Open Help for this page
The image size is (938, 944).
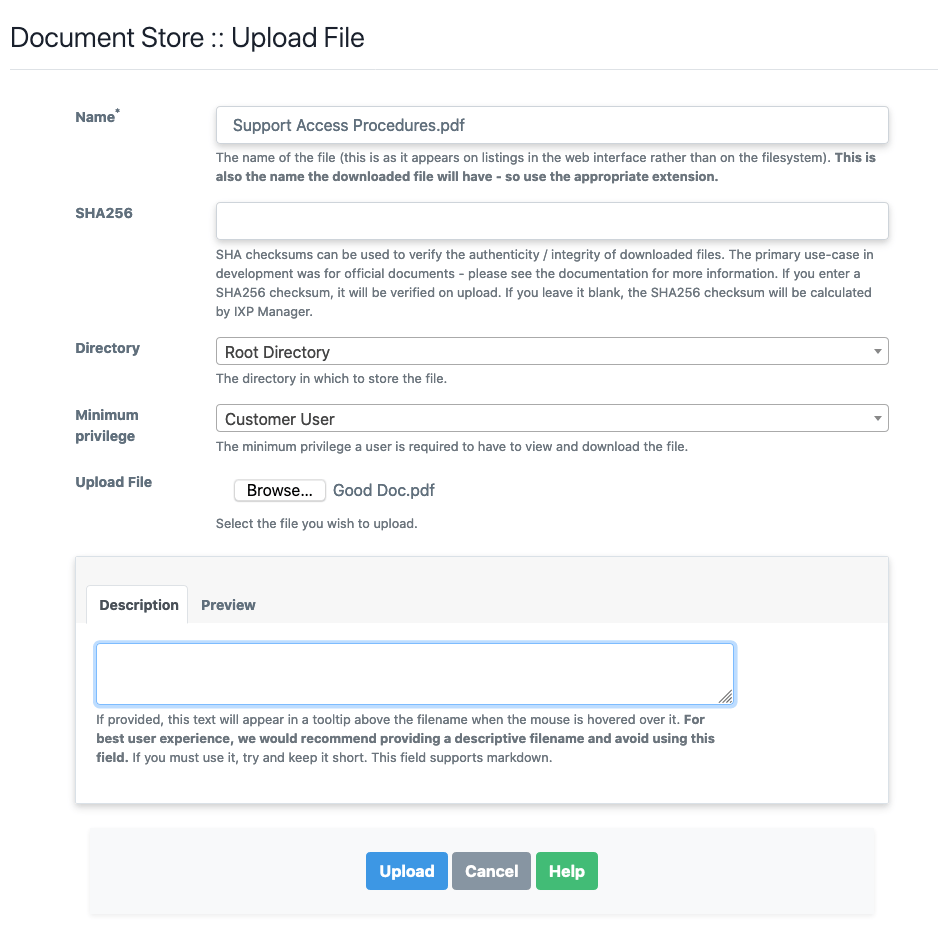click(566, 871)
